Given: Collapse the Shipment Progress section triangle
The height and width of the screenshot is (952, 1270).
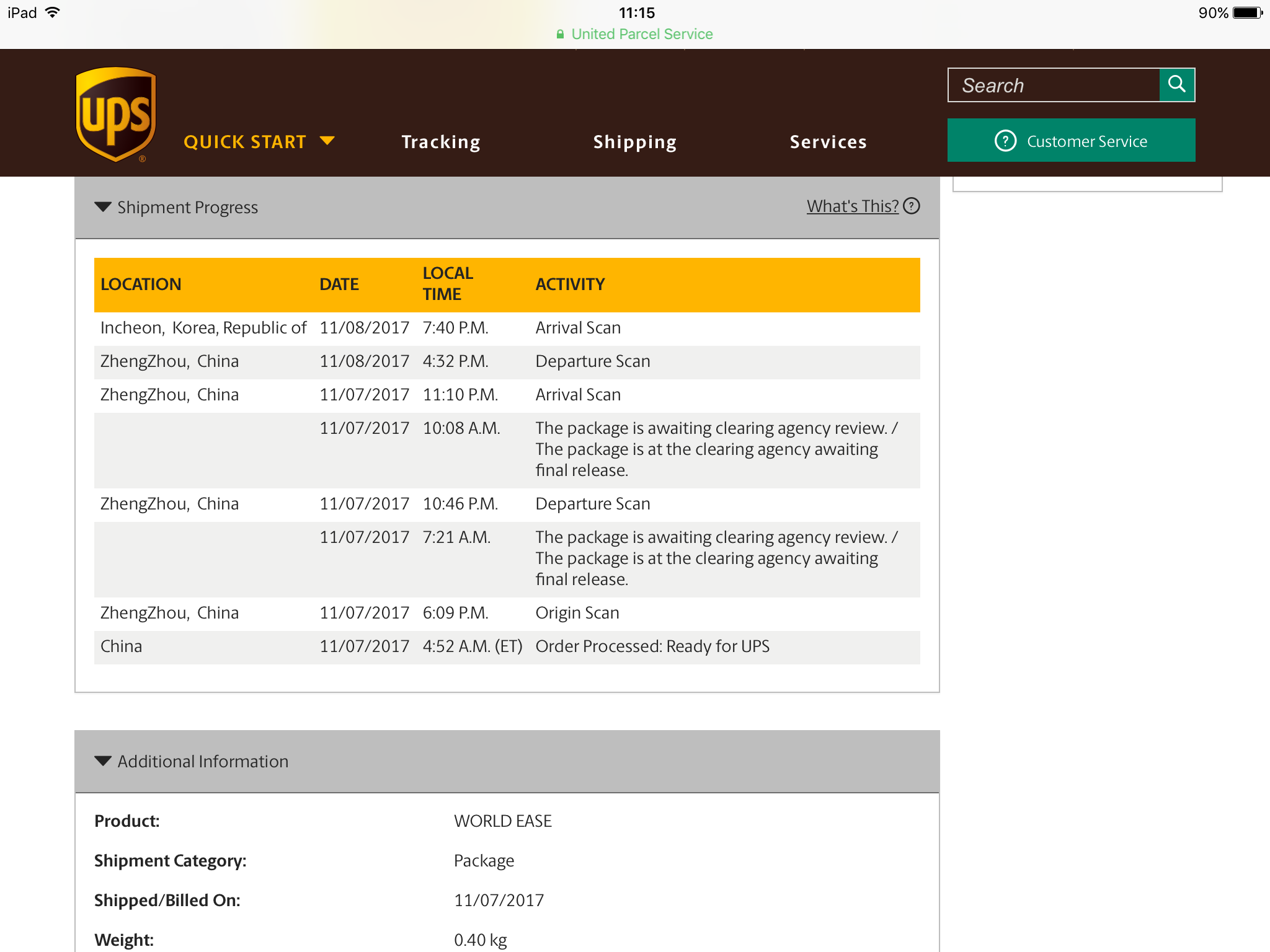Looking at the screenshot, I should 103,206.
